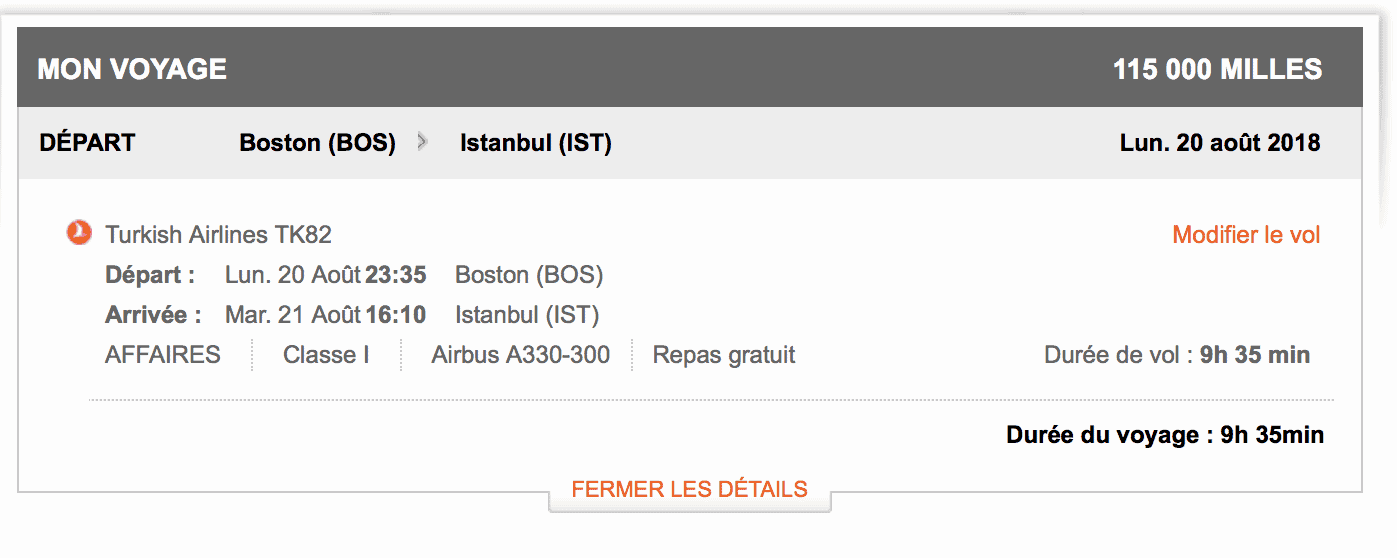Select the DÉPART section label

coord(87,143)
